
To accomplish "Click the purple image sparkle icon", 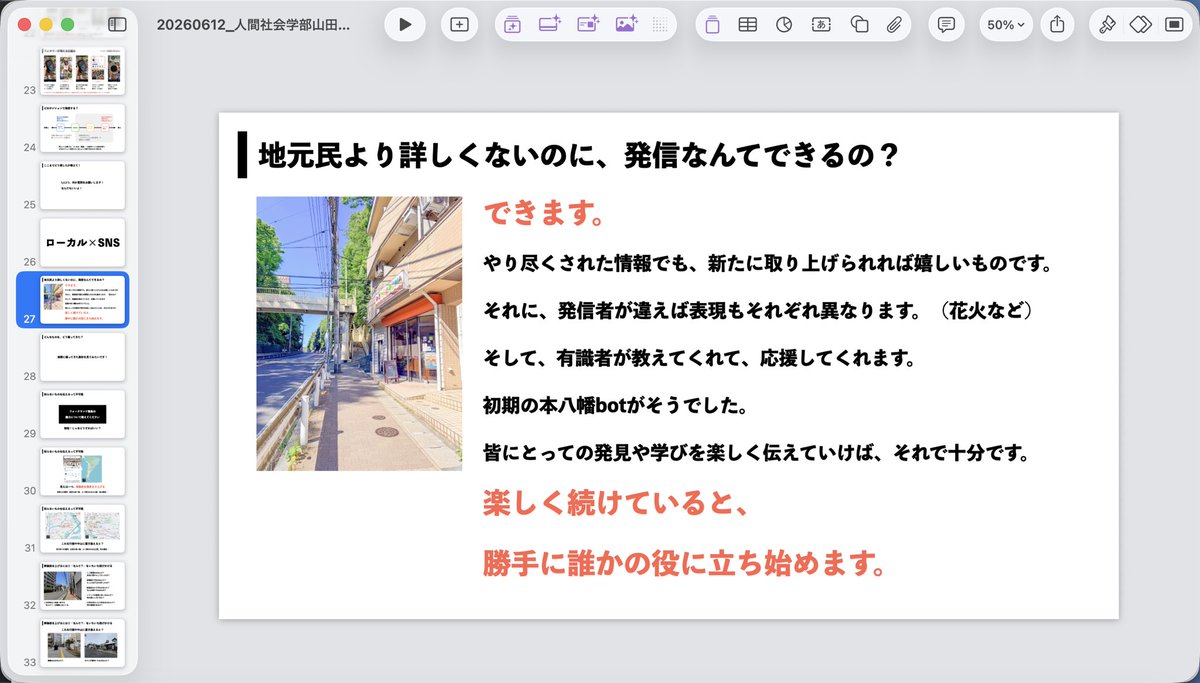I will (626, 25).
